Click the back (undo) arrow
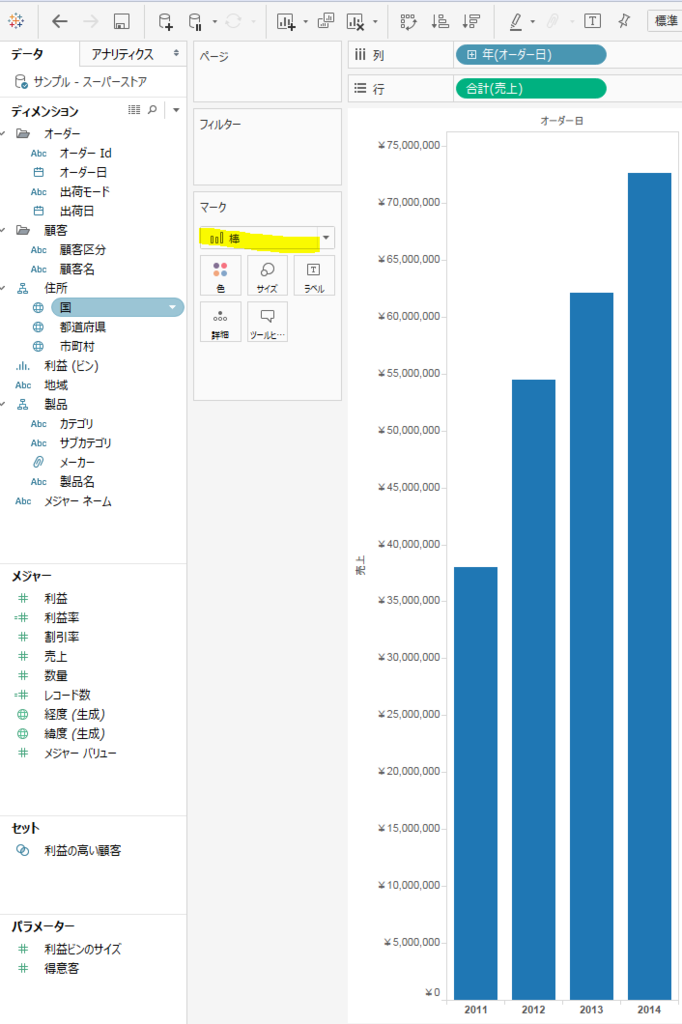 pyautogui.click(x=59, y=21)
